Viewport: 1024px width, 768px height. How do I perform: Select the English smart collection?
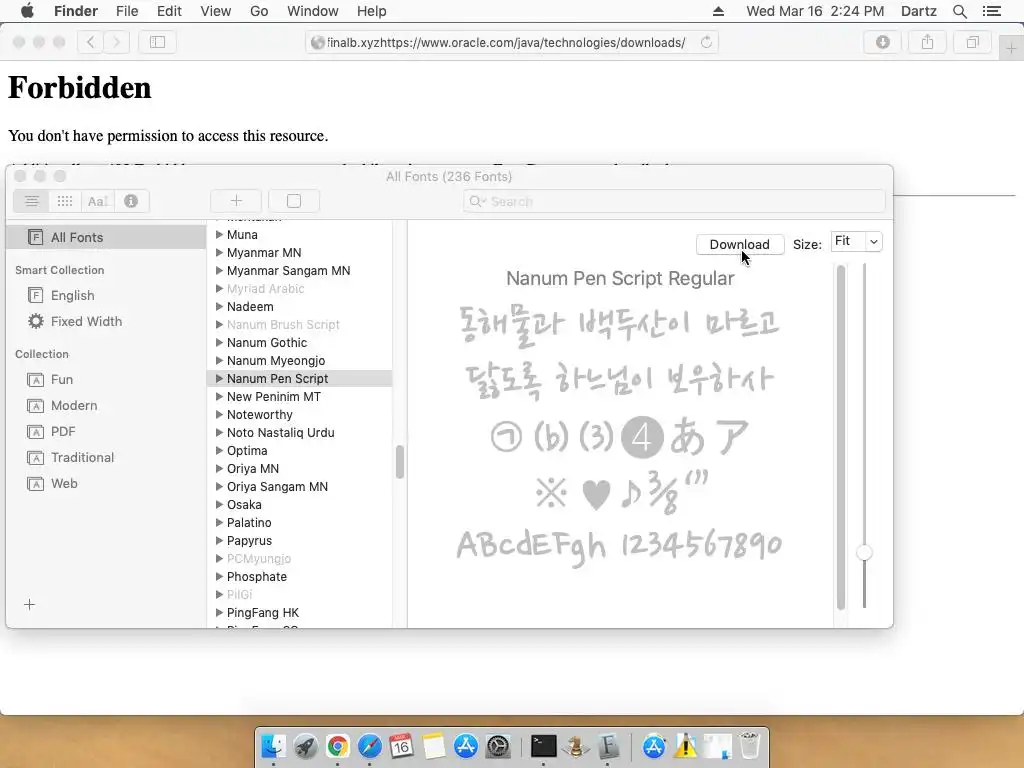pyautogui.click(x=106, y=295)
